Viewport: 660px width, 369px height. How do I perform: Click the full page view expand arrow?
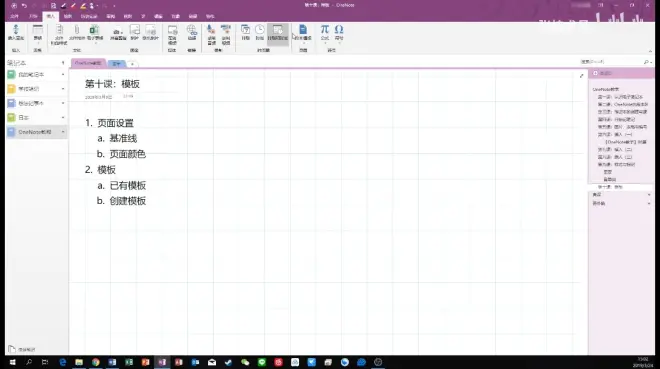coord(581,76)
